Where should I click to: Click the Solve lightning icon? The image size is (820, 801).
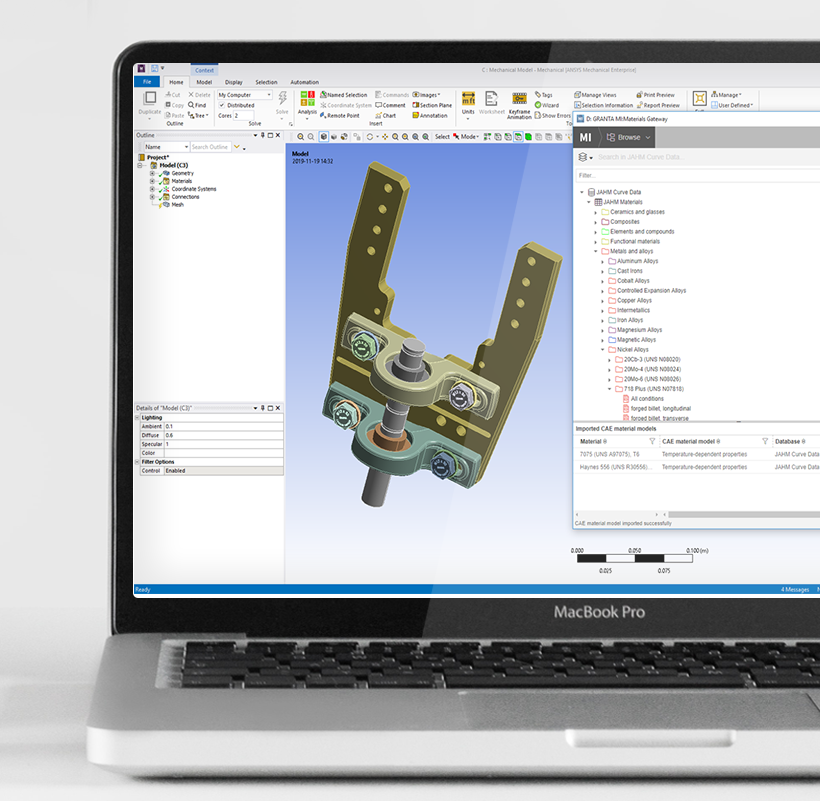click(x=282, y=98)
